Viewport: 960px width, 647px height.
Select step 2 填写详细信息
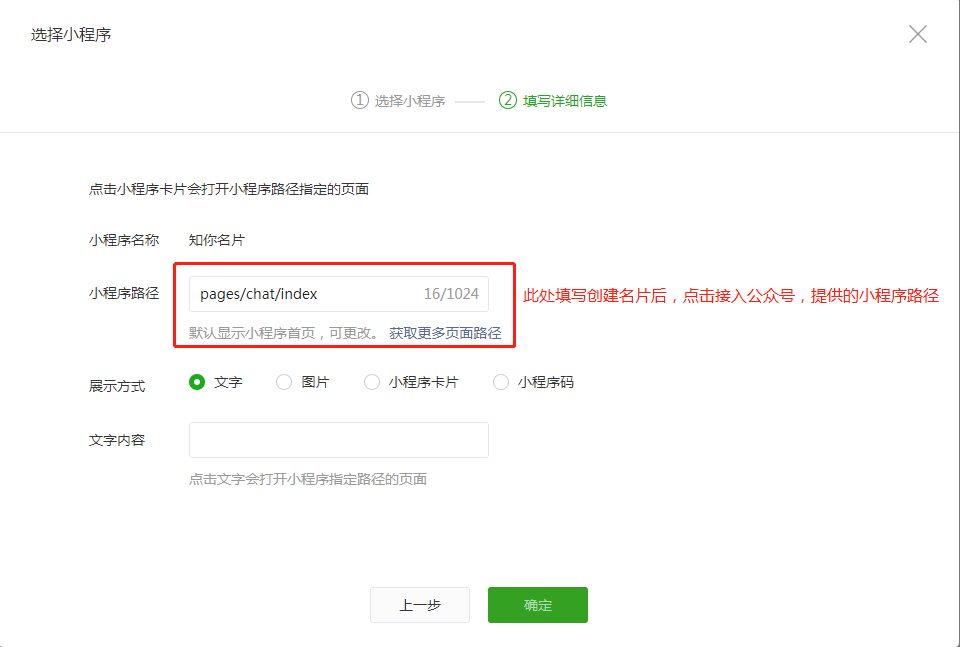(x=553, y=100)
